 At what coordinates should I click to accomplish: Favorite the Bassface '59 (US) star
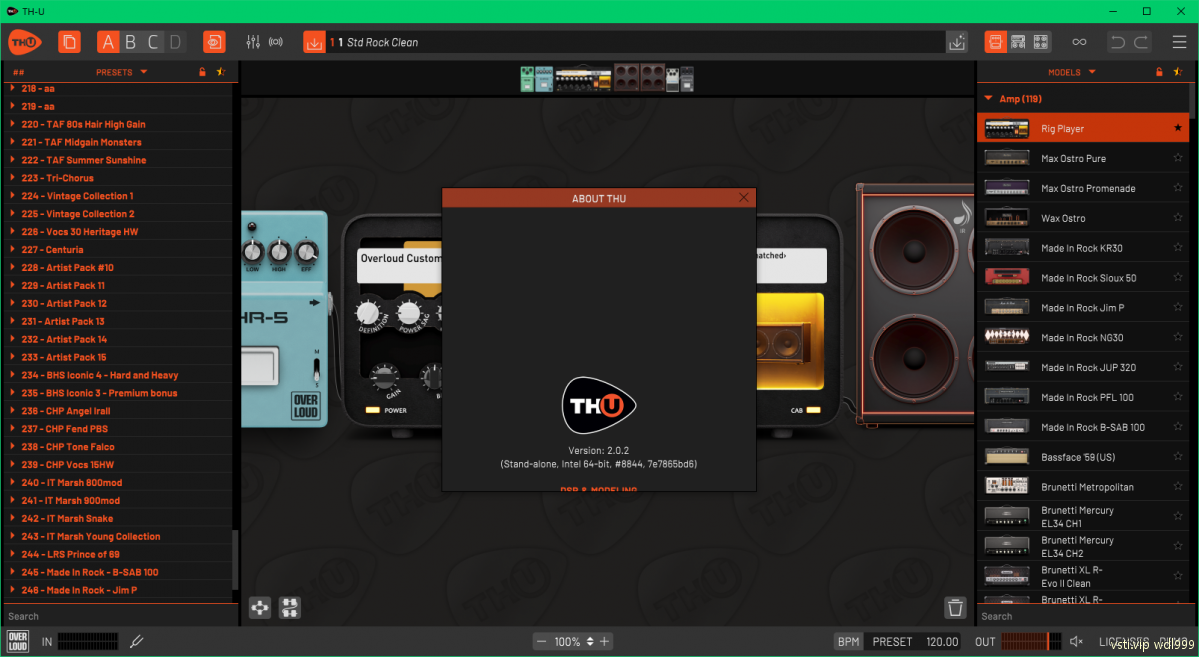click(1178, 457)
